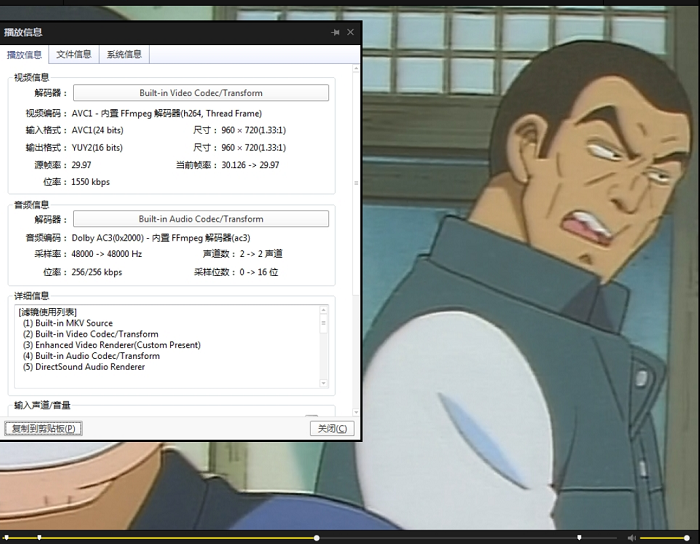Click the A-B repeat start marker on timeline
700x544 pixels.
click(x=40, y=538)
